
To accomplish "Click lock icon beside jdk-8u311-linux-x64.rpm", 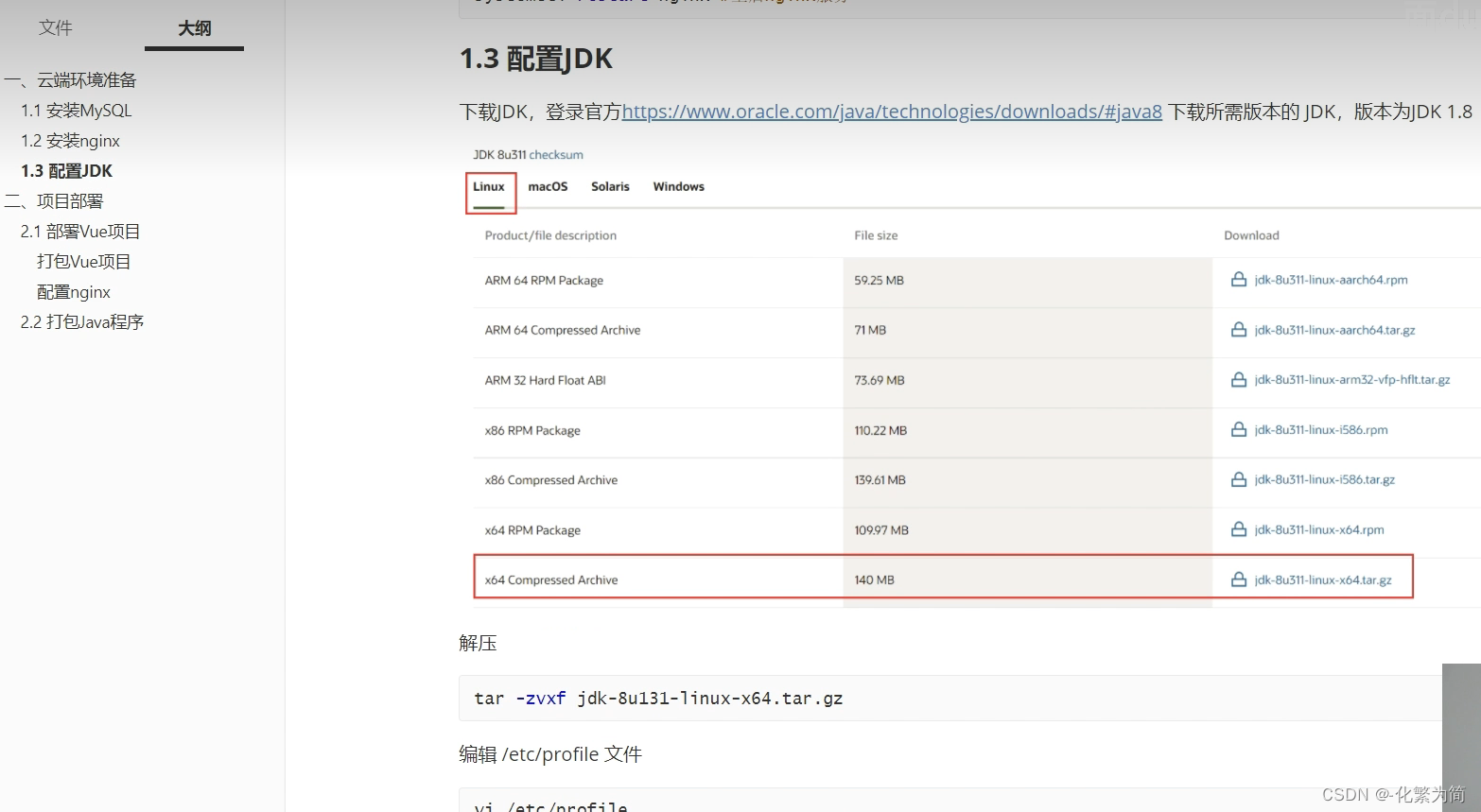I will point(1239,530).
